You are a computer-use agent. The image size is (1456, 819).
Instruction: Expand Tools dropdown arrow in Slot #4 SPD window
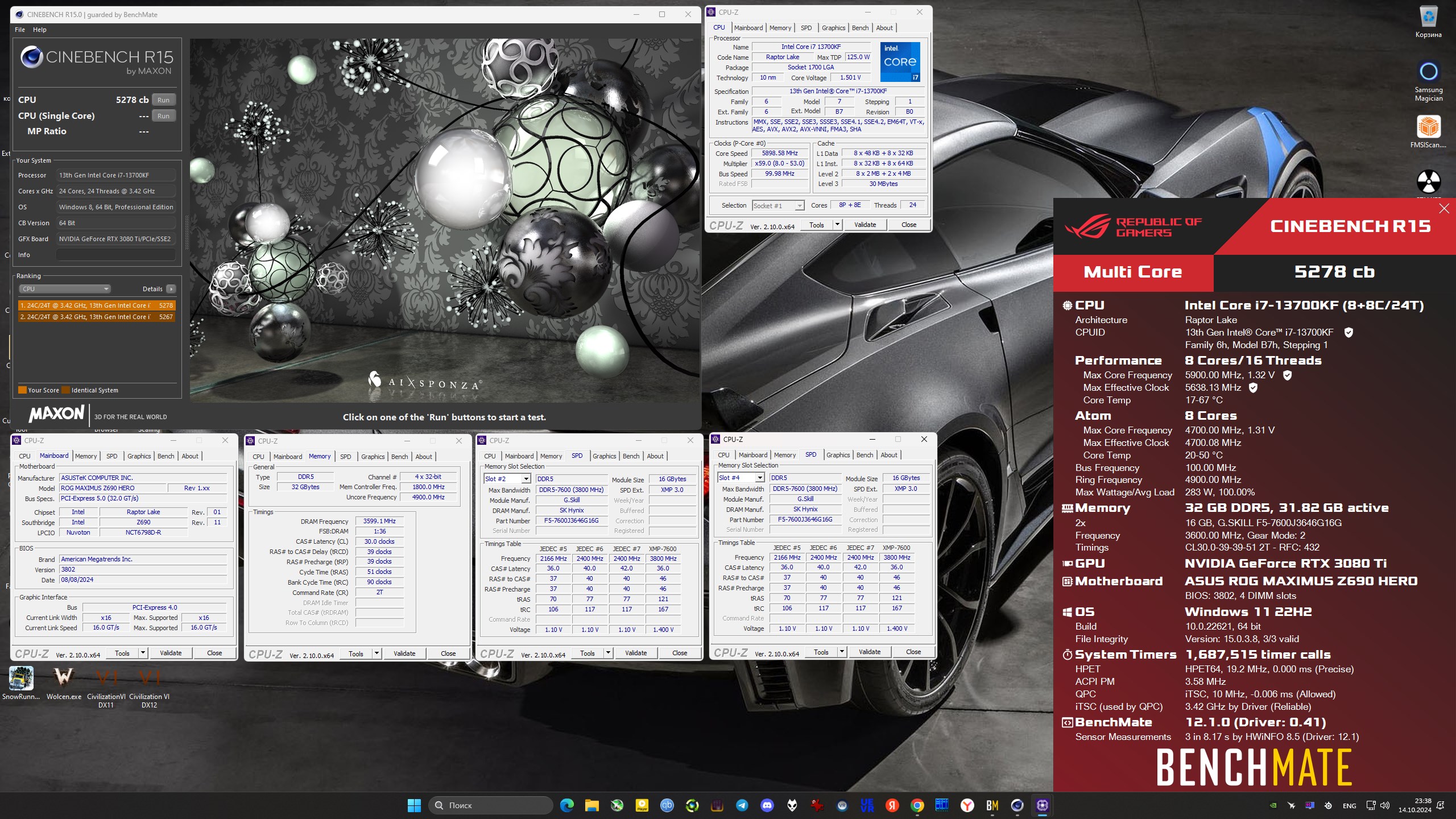point(842,652)
